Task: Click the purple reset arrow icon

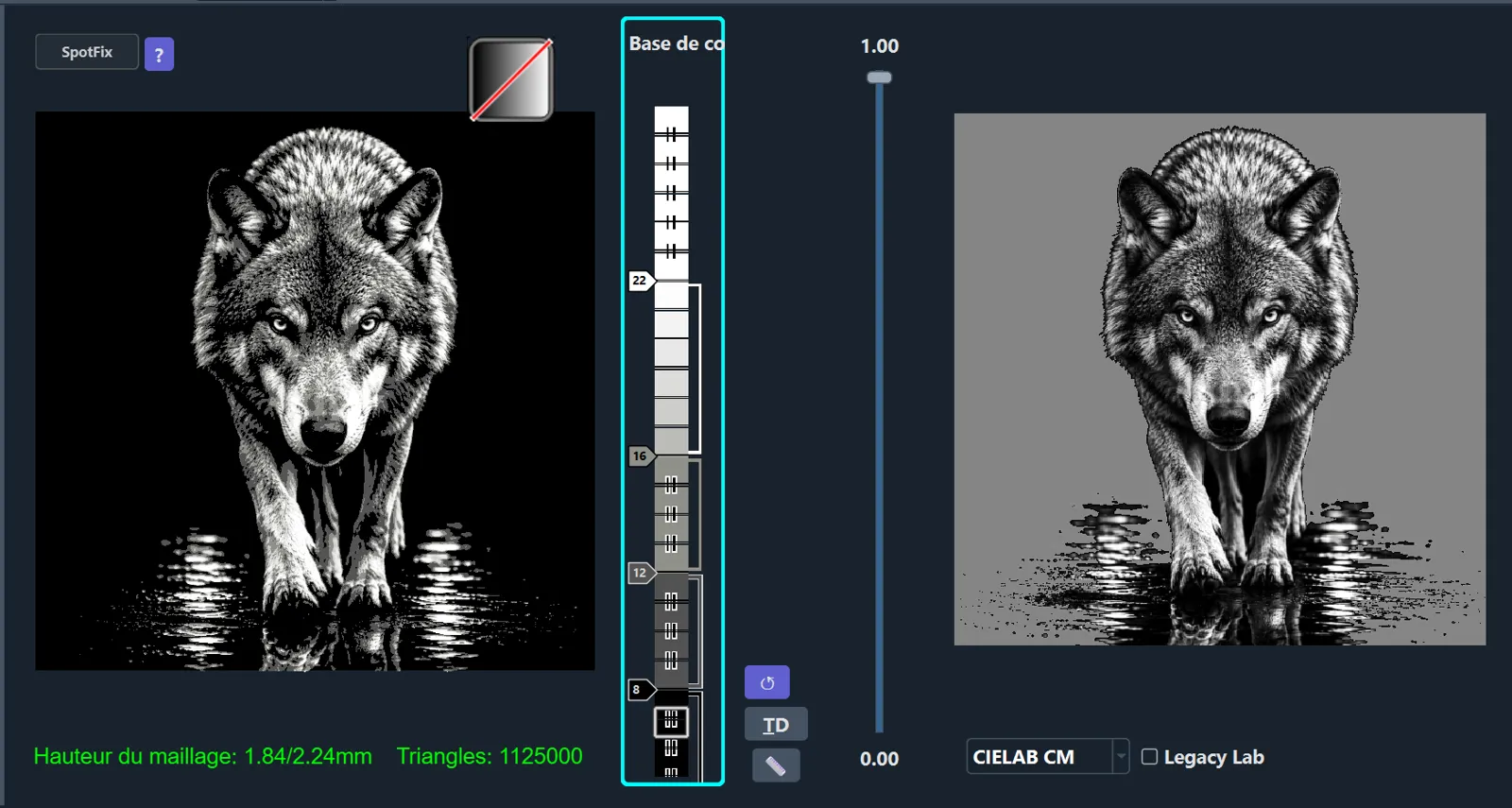Action: 767,682
